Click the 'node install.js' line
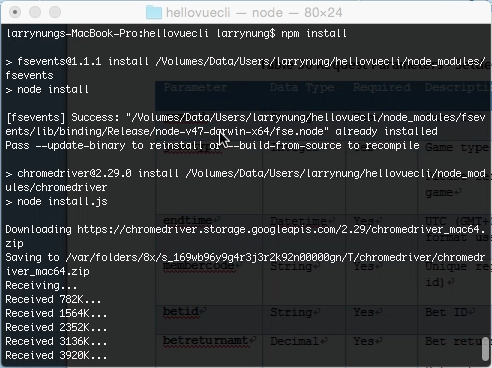The image size is (492, 368). tap(56, 202)
